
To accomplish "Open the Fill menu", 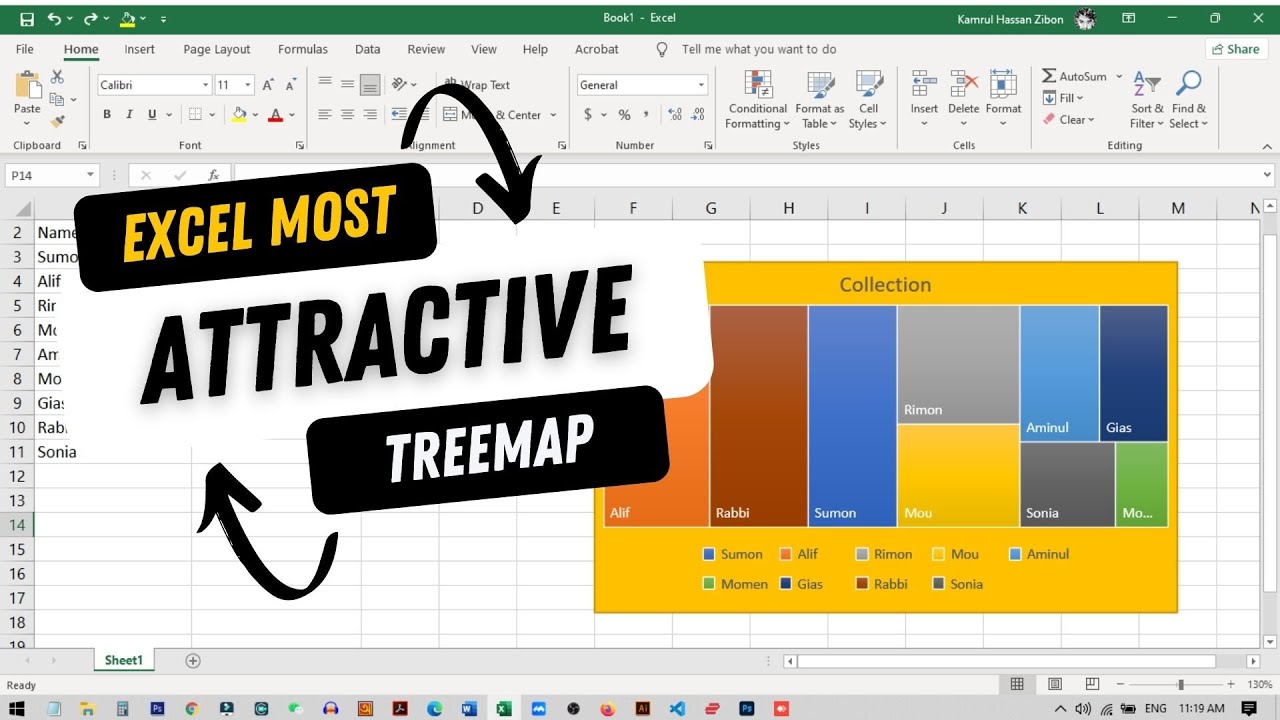I will point(1063,98).
